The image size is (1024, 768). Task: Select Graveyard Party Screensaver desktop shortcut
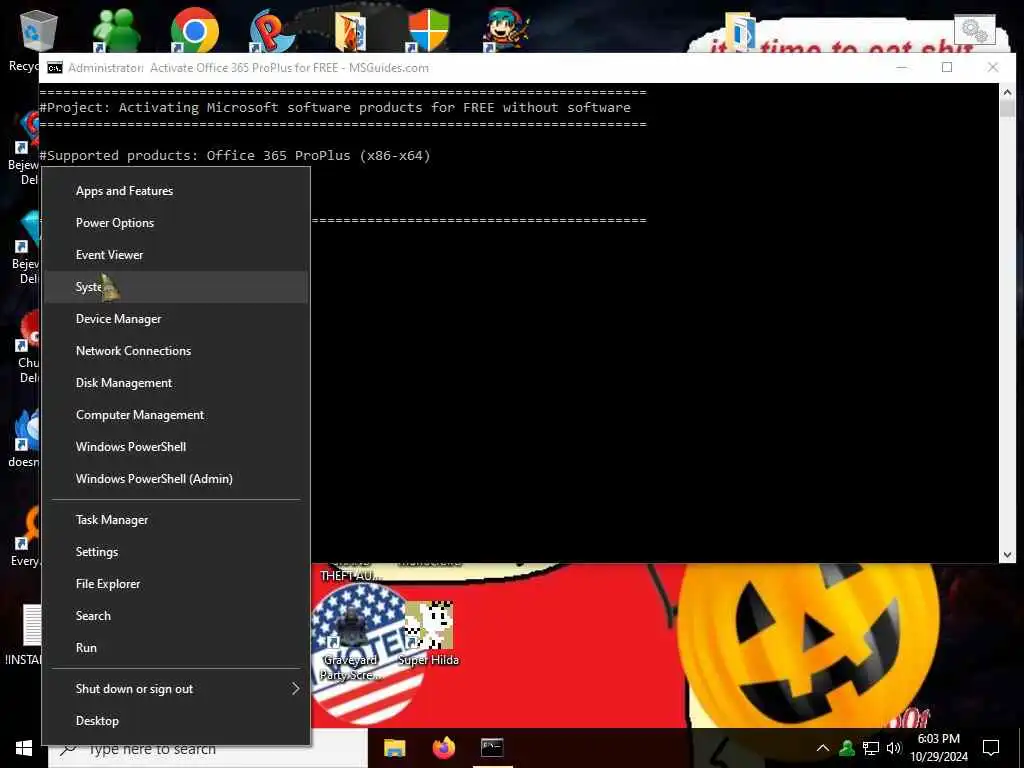coord(351,643)
